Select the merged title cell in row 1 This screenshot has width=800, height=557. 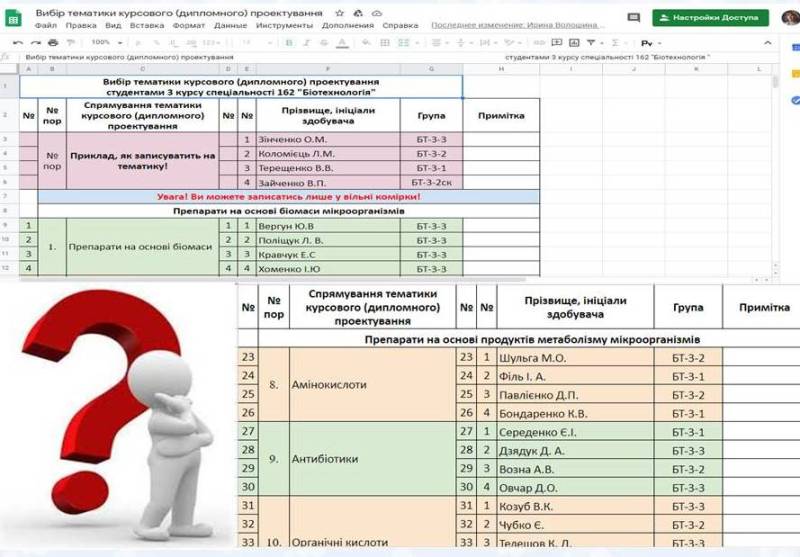click(241, 87)
